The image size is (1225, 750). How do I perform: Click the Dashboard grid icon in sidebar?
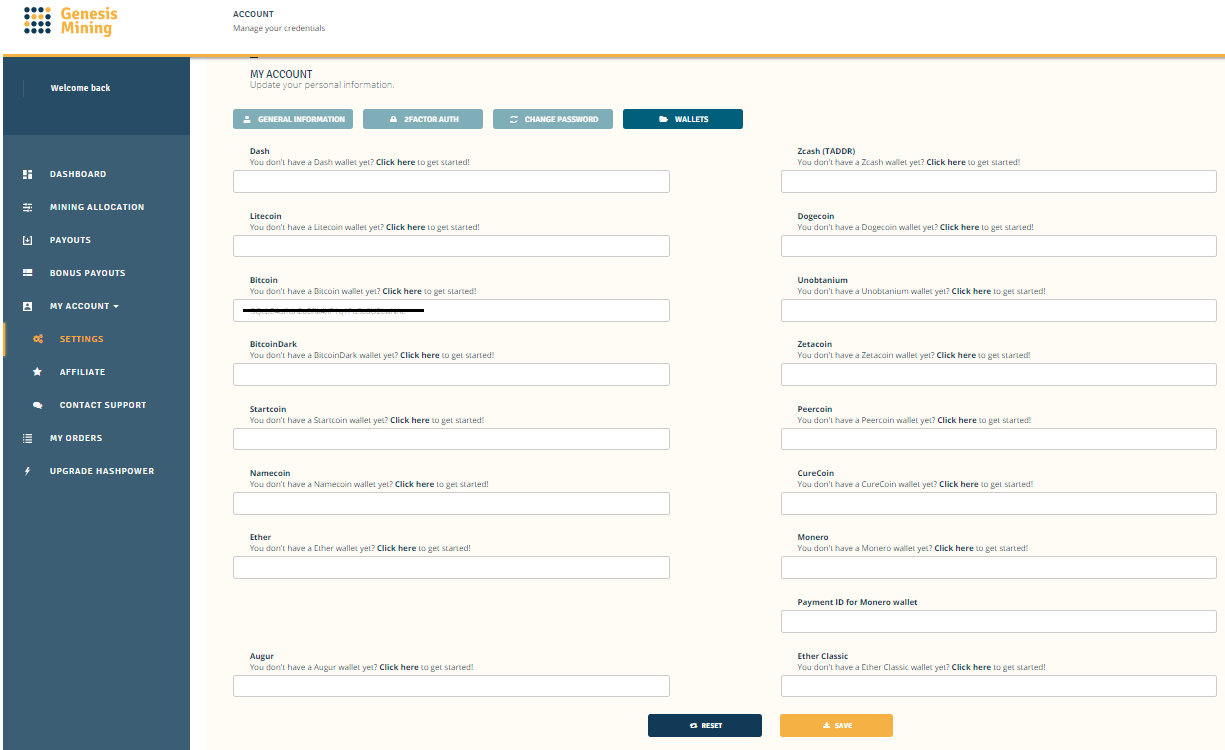click(x=28, y=174)
